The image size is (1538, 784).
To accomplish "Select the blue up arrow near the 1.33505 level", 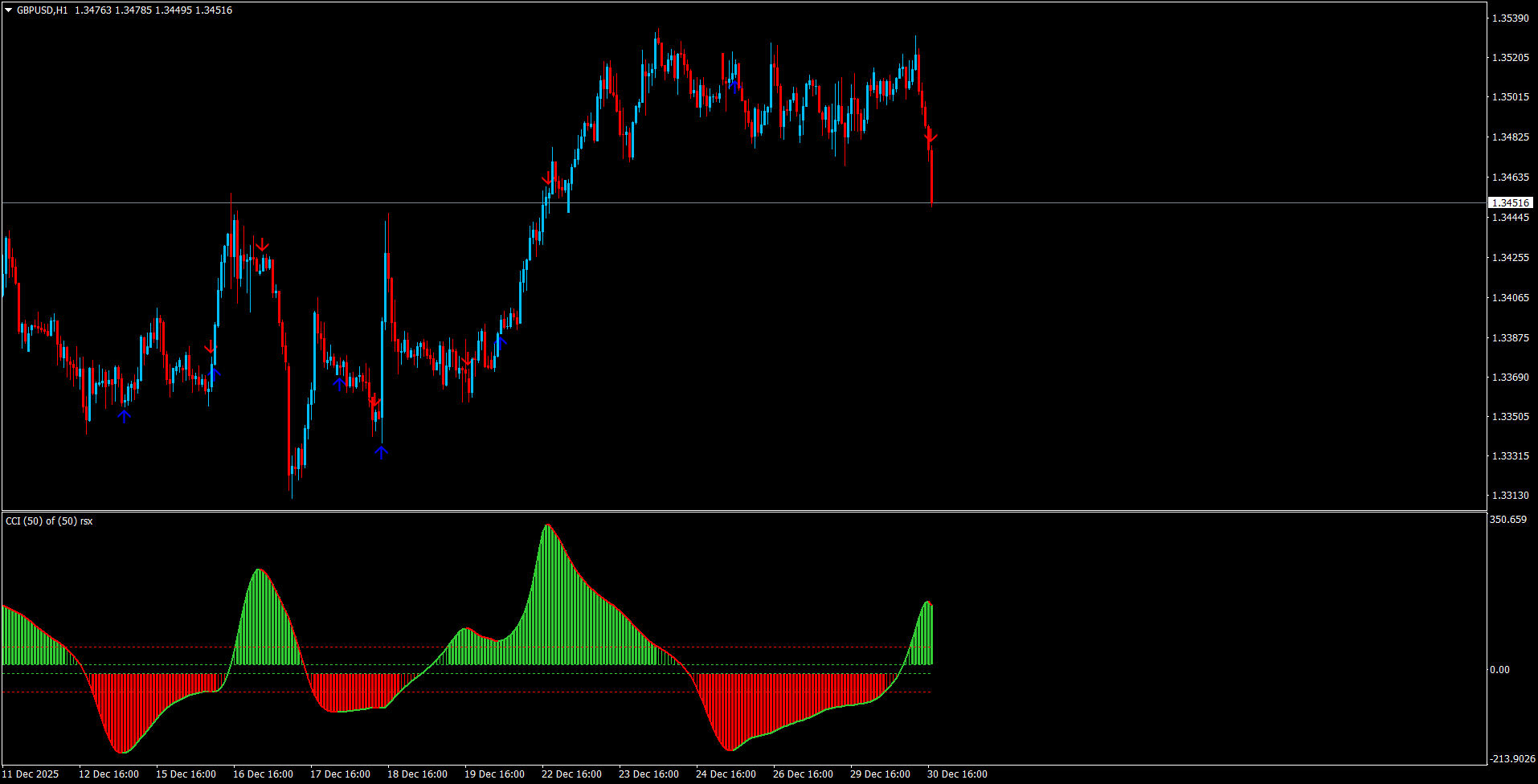I will pos(124,416).
